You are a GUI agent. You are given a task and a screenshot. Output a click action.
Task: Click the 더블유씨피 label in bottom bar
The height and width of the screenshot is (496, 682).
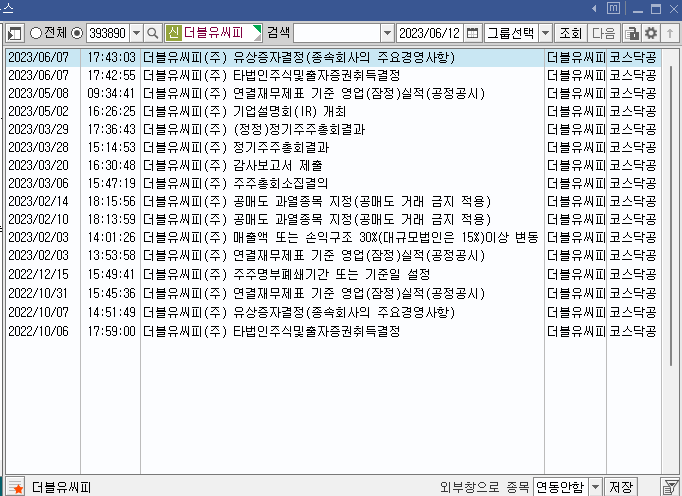click(61, 487)
